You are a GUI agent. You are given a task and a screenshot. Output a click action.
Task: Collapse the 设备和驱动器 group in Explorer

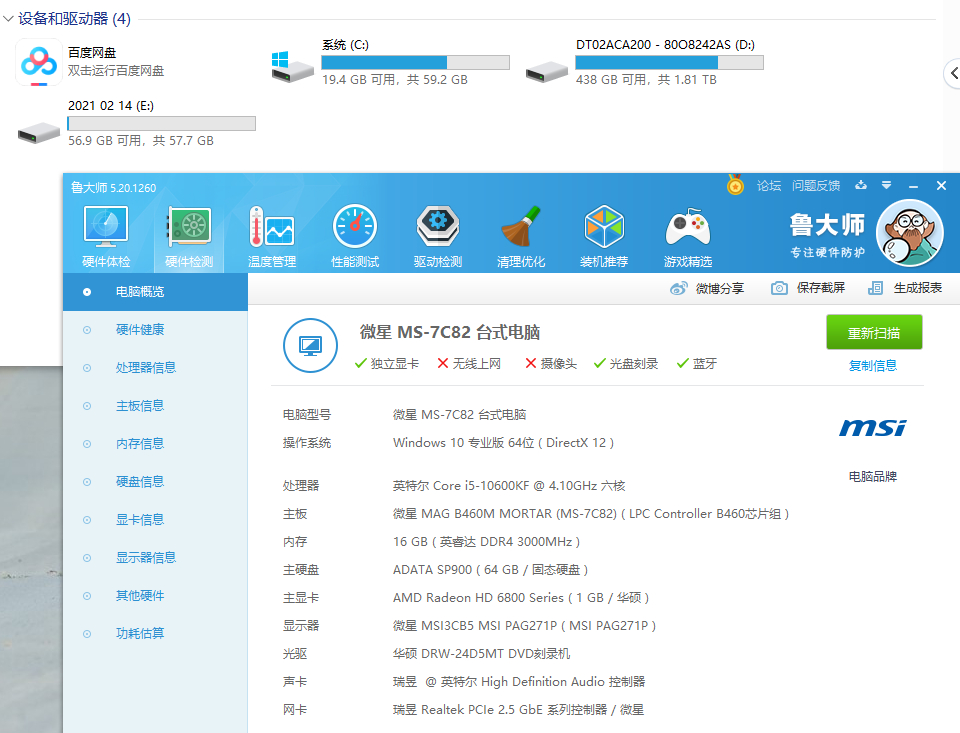9,19
